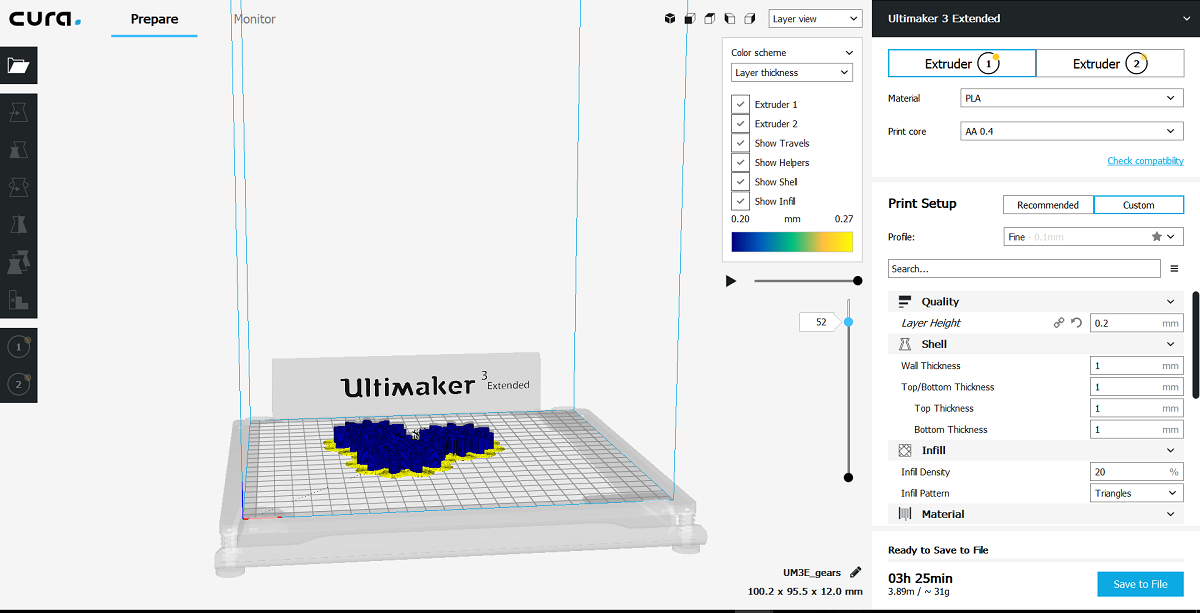Toggle the Show Travels checkbox
The width and height of the screenshot is (1200, 613).
[740, 143]
